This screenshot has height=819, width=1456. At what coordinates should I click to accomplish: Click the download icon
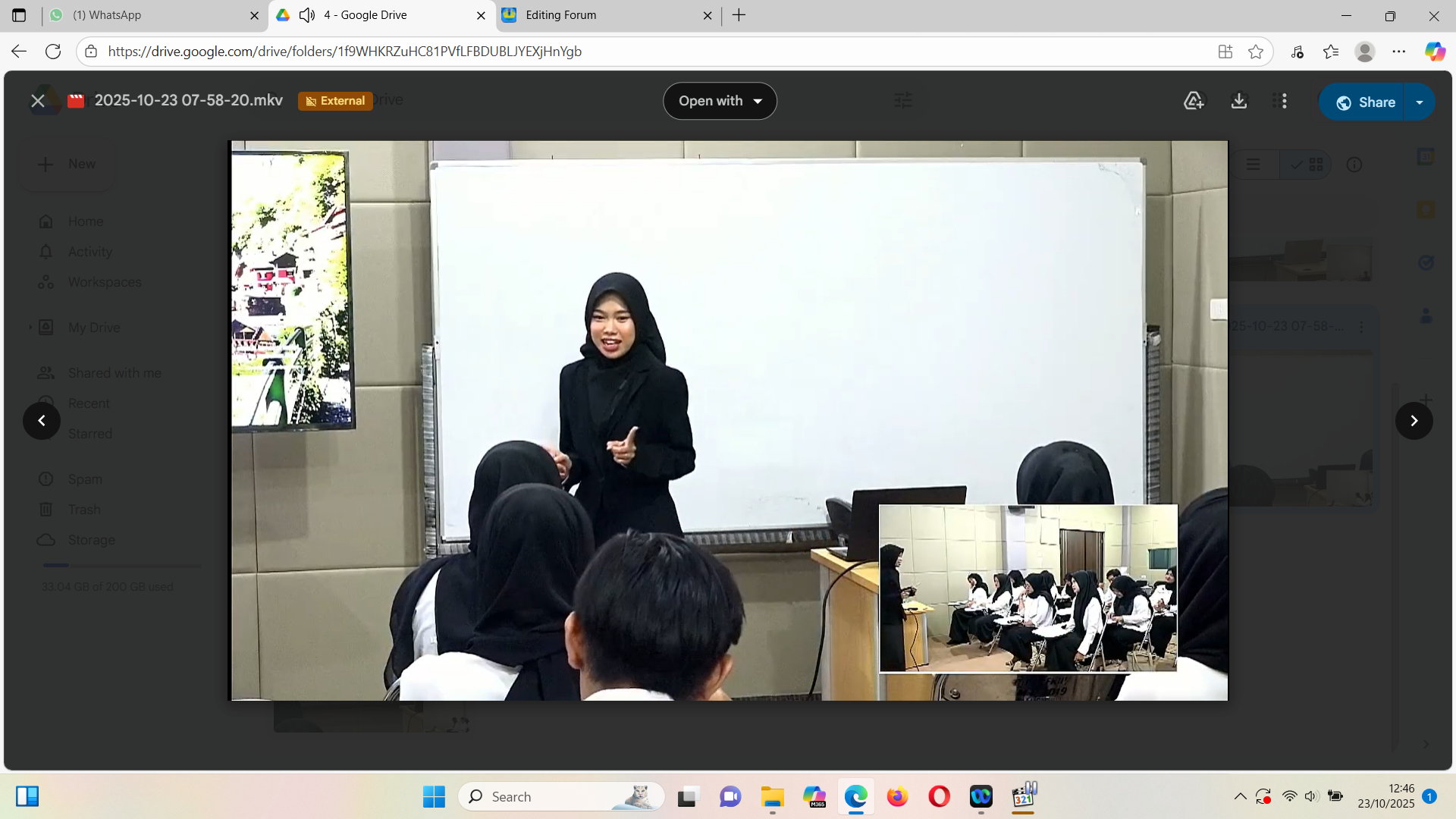pos(1239,101)
